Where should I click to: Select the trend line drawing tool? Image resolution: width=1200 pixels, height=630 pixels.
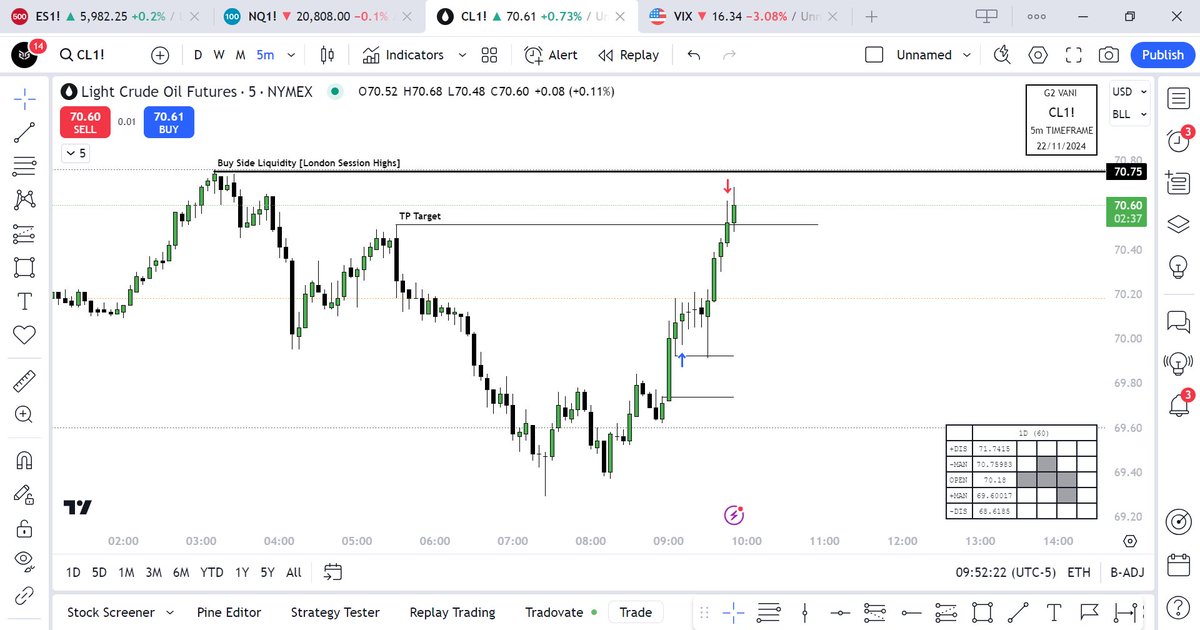click(25, 131)
